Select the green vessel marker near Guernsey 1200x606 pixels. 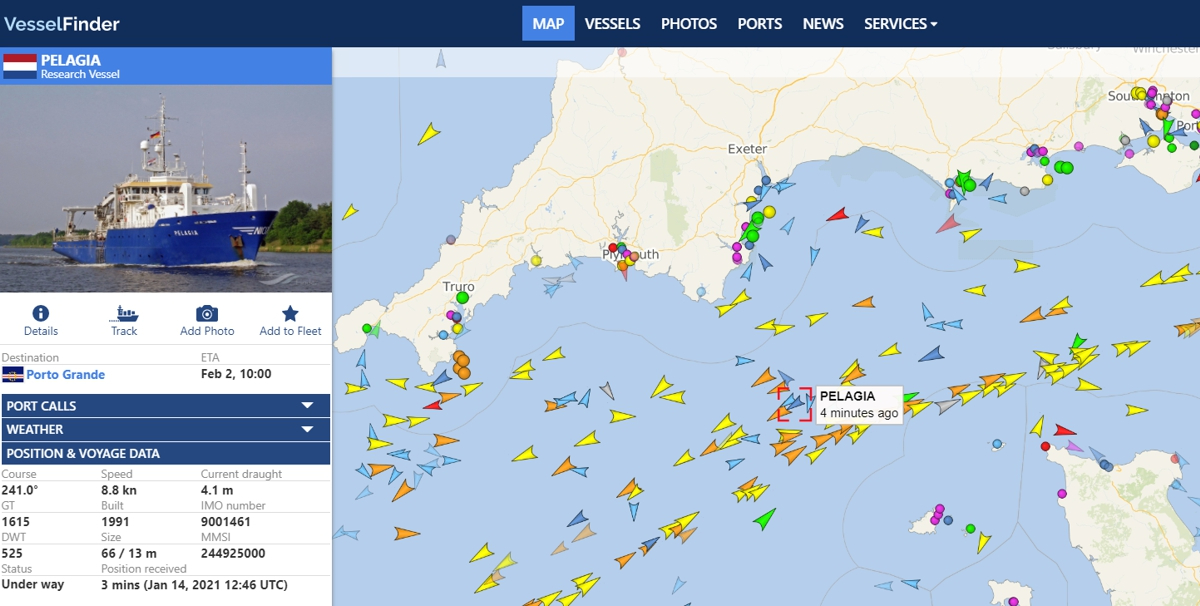[970, 528]
